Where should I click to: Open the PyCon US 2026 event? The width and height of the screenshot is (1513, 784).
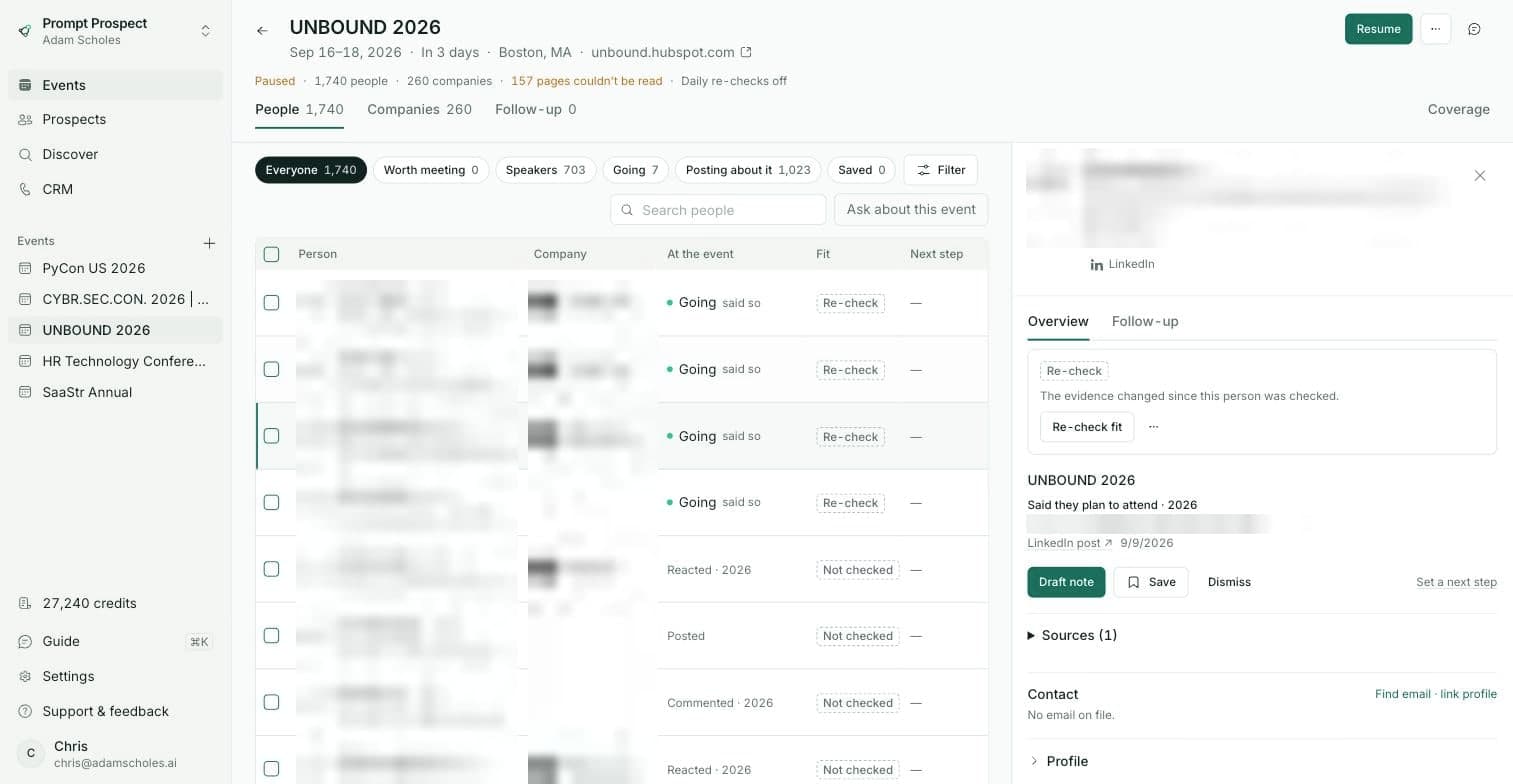115,268
